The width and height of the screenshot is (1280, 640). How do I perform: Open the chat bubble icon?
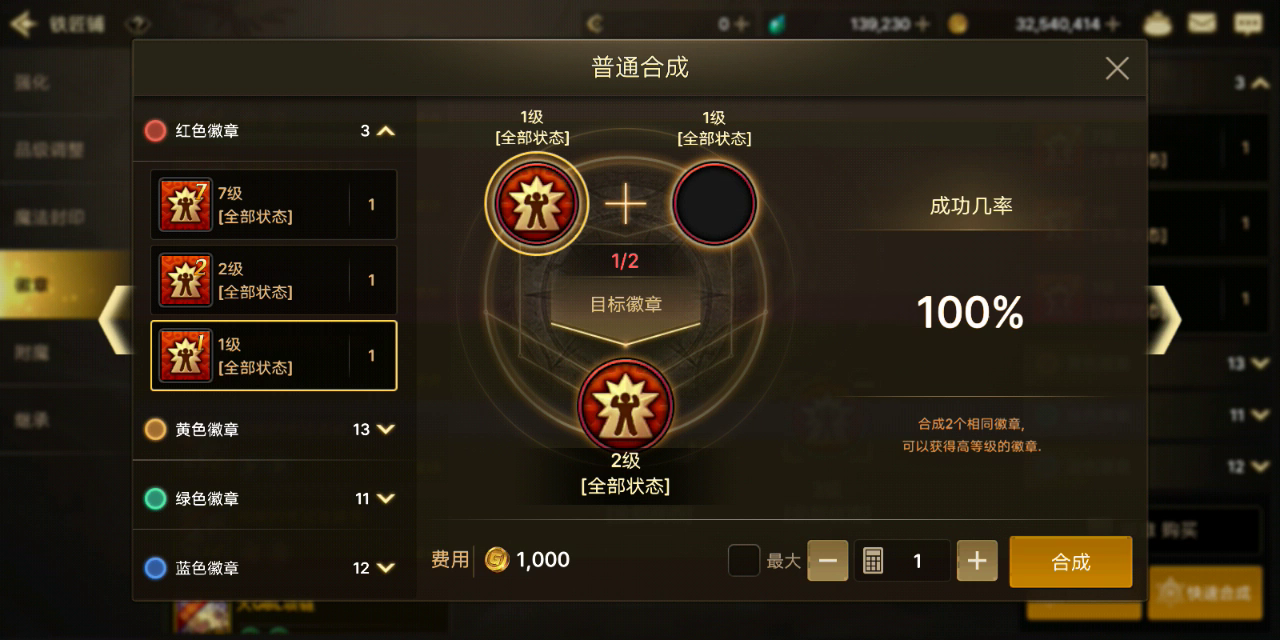tap(1247, 23)
